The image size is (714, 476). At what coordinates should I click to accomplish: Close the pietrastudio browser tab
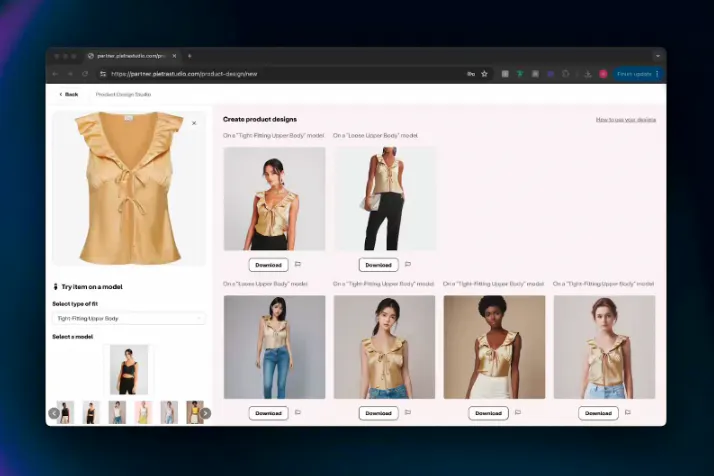174,56
